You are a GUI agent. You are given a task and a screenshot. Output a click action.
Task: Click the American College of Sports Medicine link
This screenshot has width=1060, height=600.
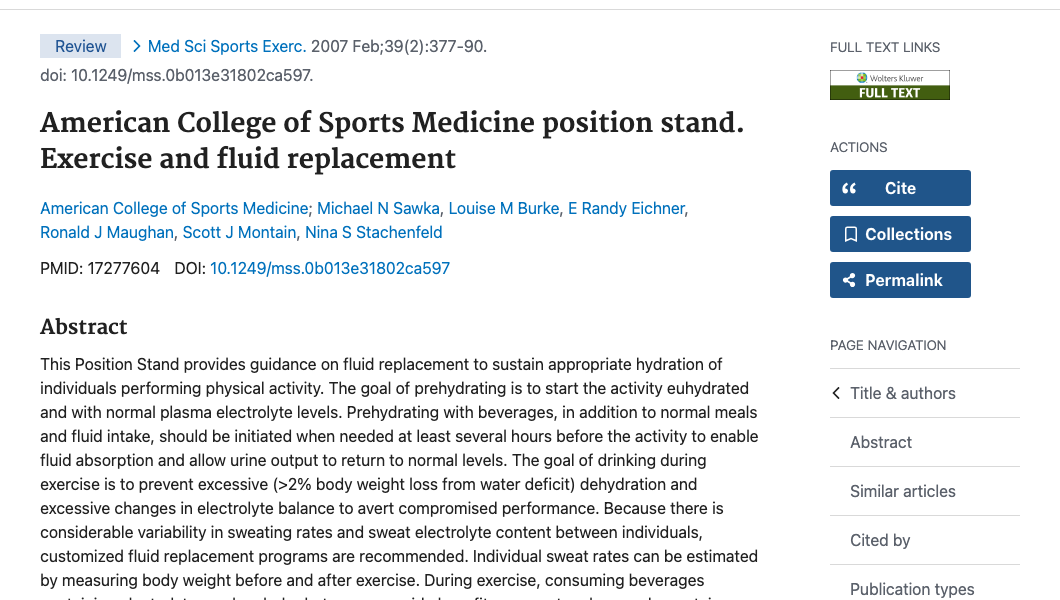(x=174, y=208)
